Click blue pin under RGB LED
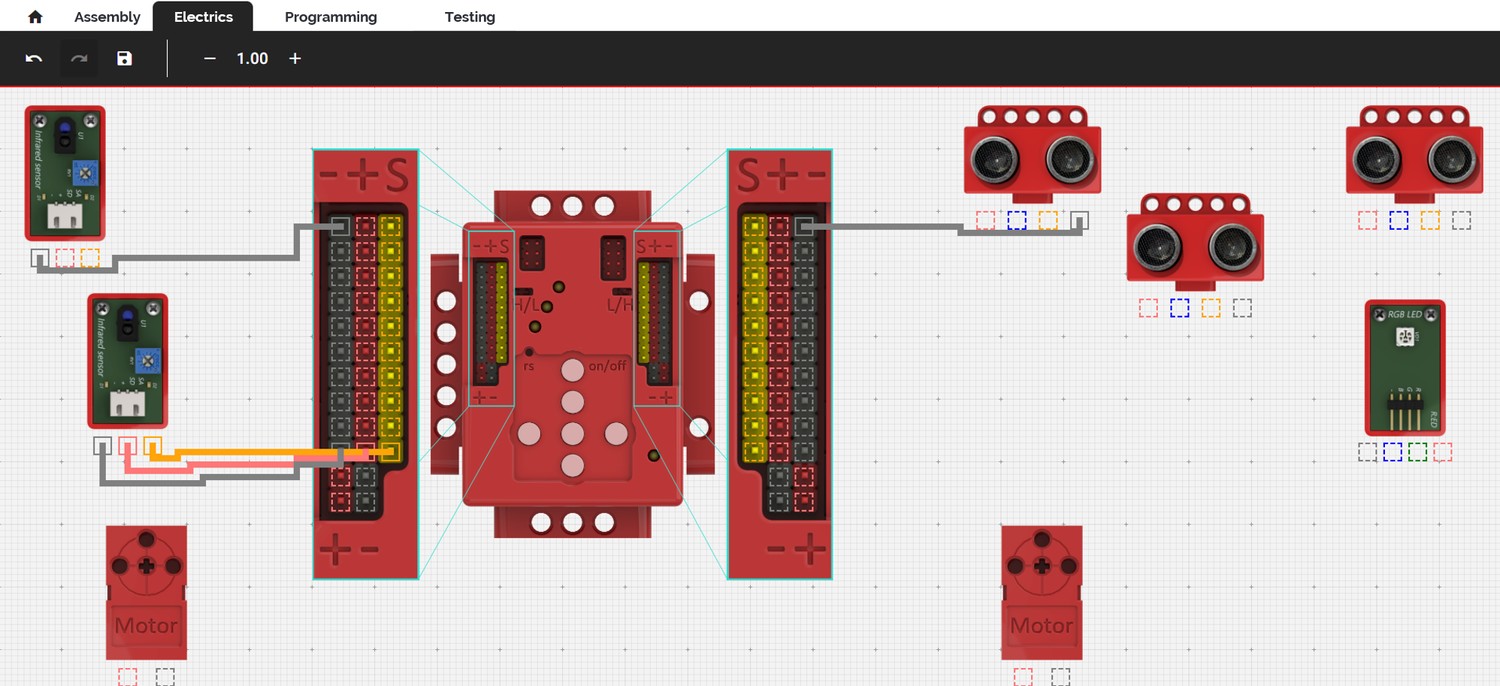 pyautogui.click(x=1392, y=452)
